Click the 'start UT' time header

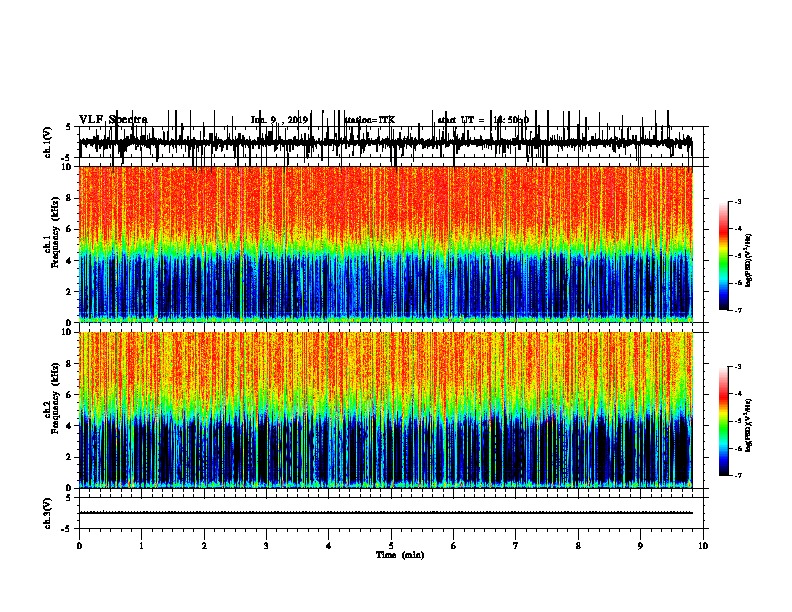(x=483, y=120)
